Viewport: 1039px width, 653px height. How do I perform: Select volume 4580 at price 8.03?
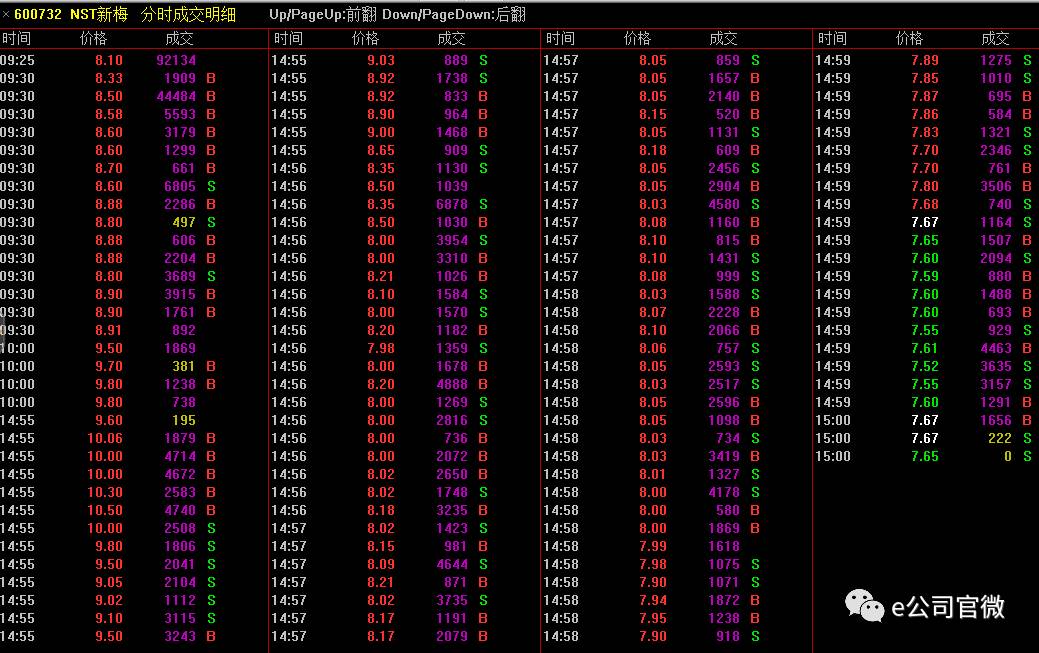click(724, 204)
